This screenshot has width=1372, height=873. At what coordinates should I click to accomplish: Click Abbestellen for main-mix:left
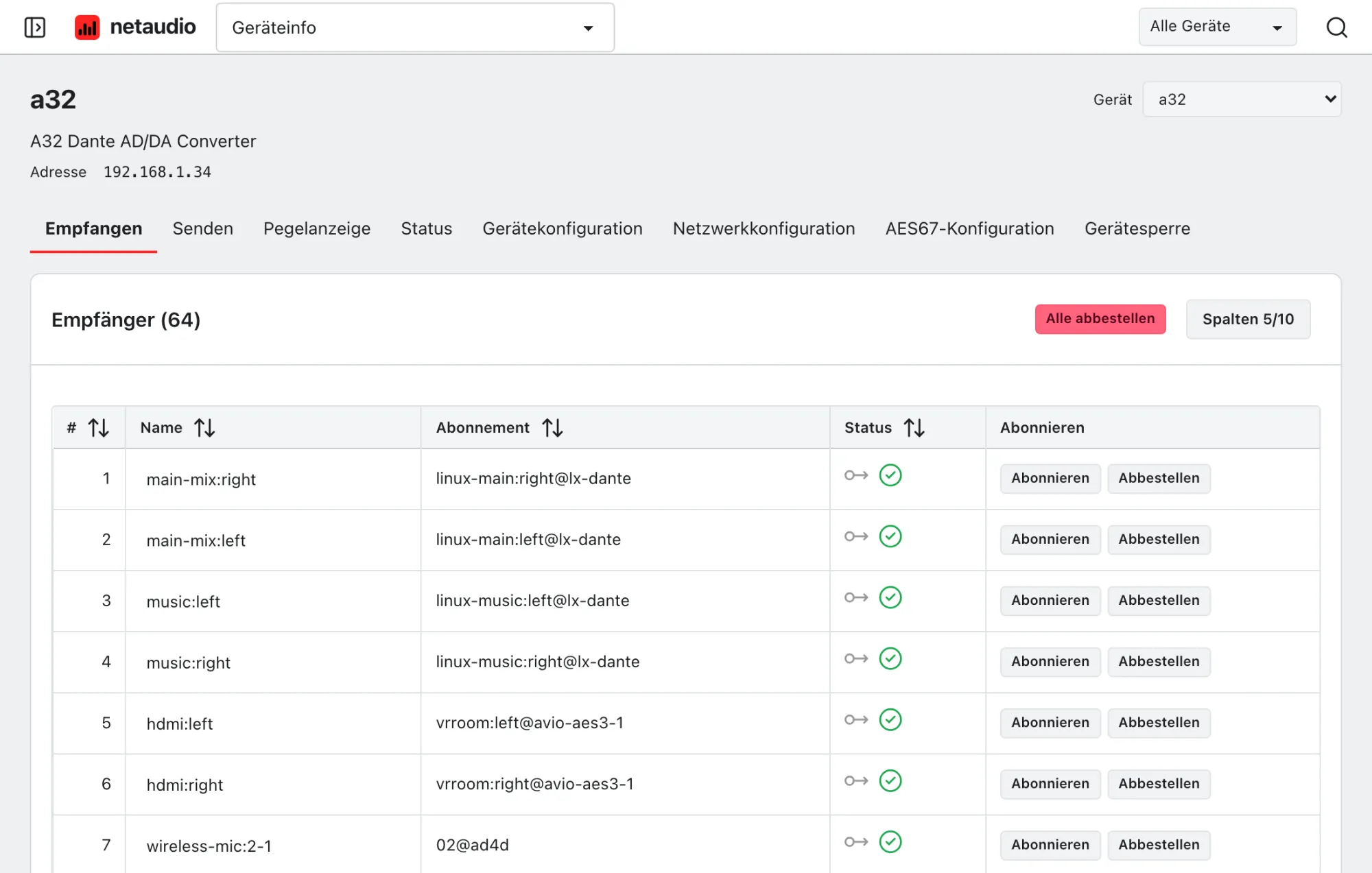pyautogui.click(x=1159, y=539)
